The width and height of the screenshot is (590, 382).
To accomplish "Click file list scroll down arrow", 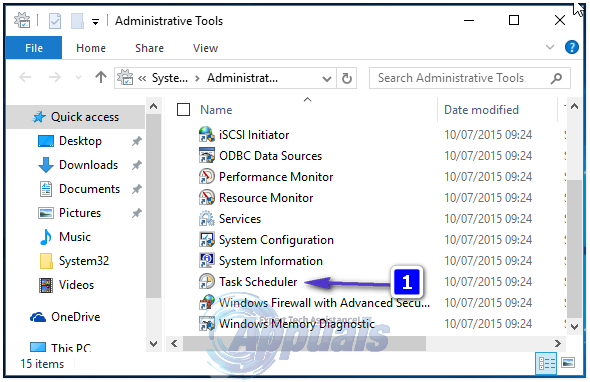I will coord(574,326).
